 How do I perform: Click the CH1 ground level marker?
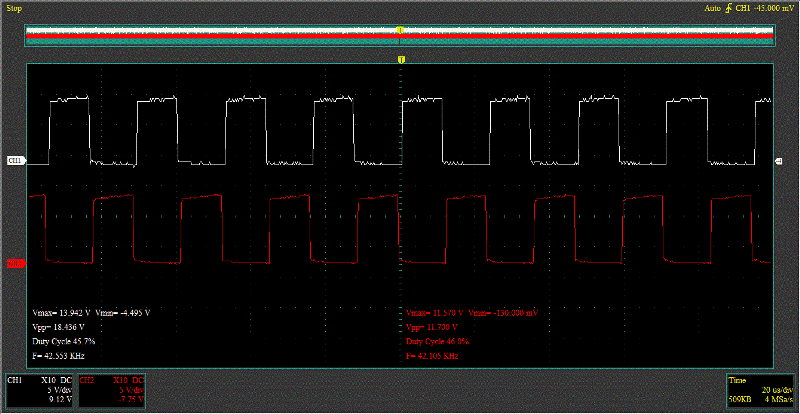point(15,160)
